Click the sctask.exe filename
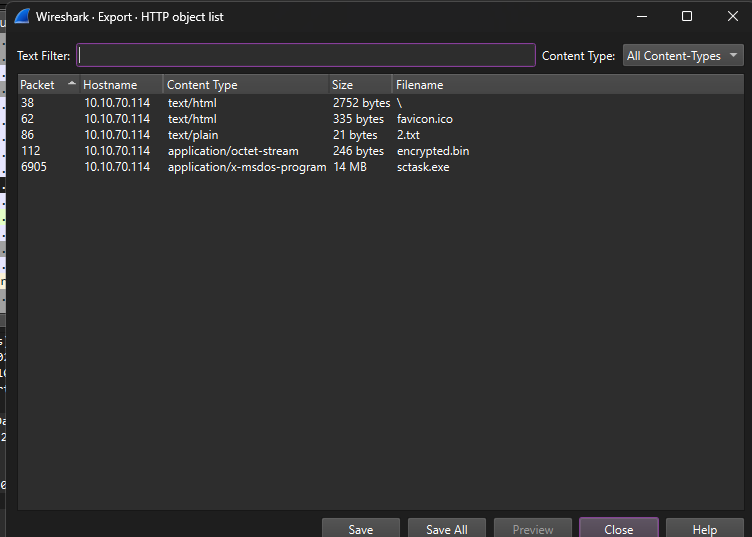 tap(423, 167)
